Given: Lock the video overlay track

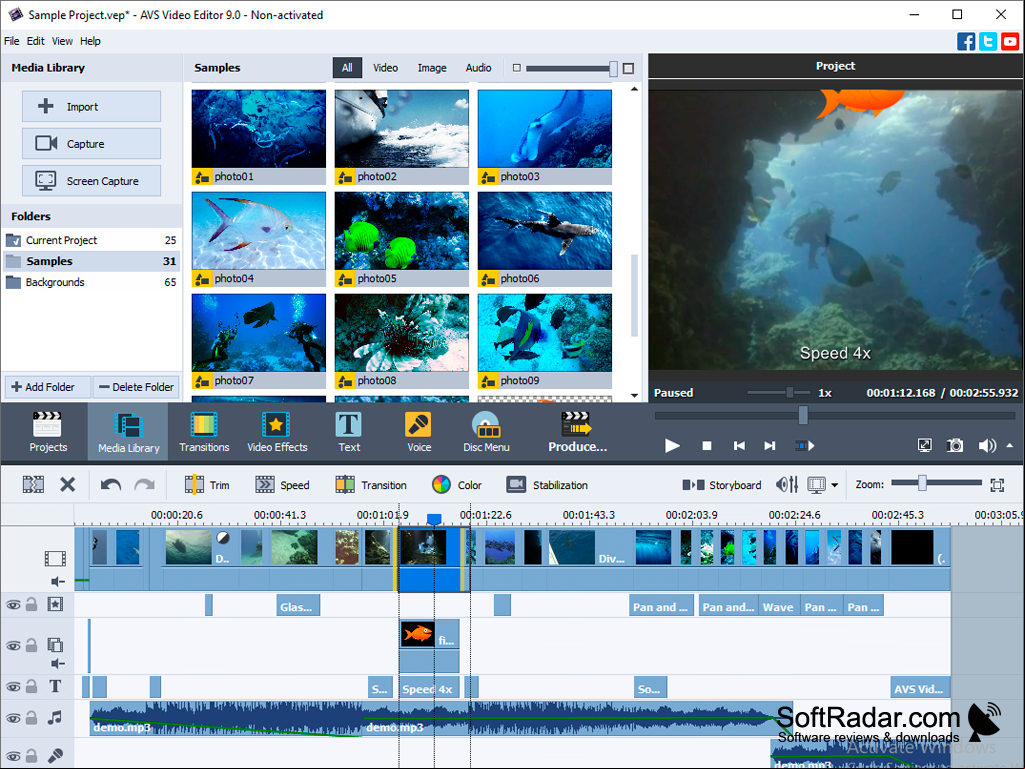Looking at the screenshot, I should click(31, 645).
